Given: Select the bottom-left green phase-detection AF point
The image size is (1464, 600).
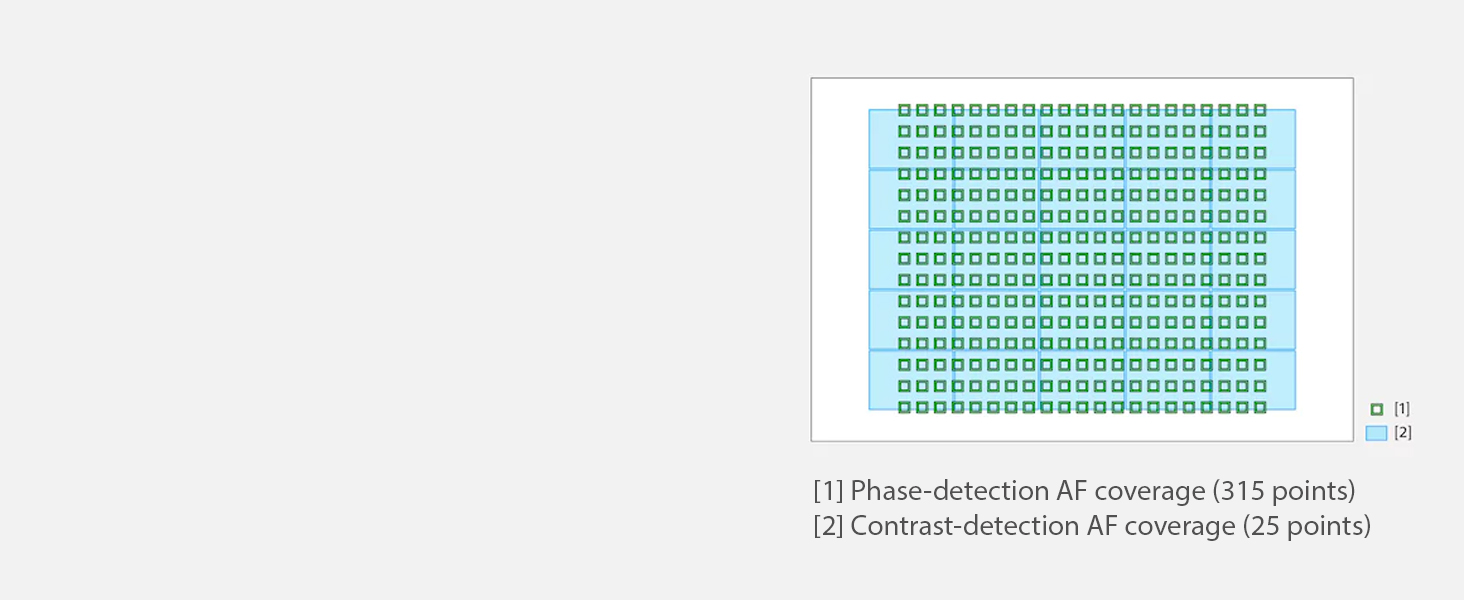Looking at the screenshot, I should tap(904, 407).
